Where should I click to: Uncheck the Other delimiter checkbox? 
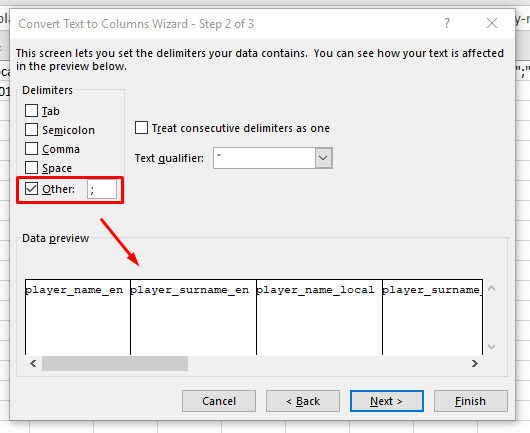tap(31, 189)
